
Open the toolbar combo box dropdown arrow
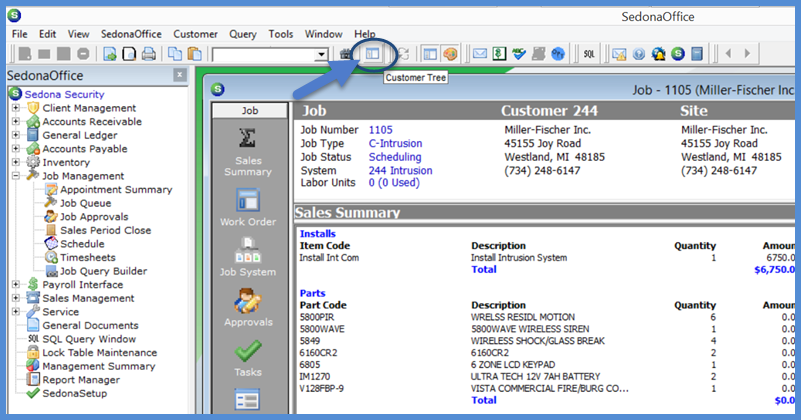[321, 54]
